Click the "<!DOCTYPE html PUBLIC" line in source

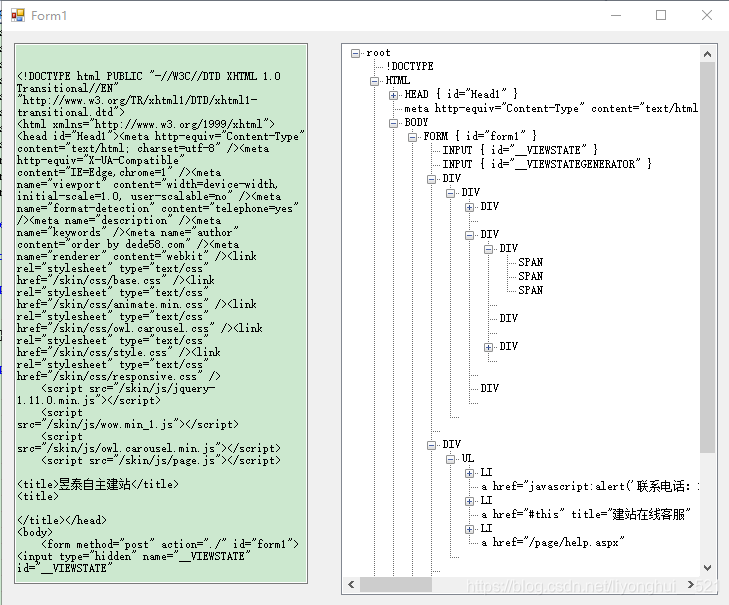pyautogui.click(x=149, y=76)
